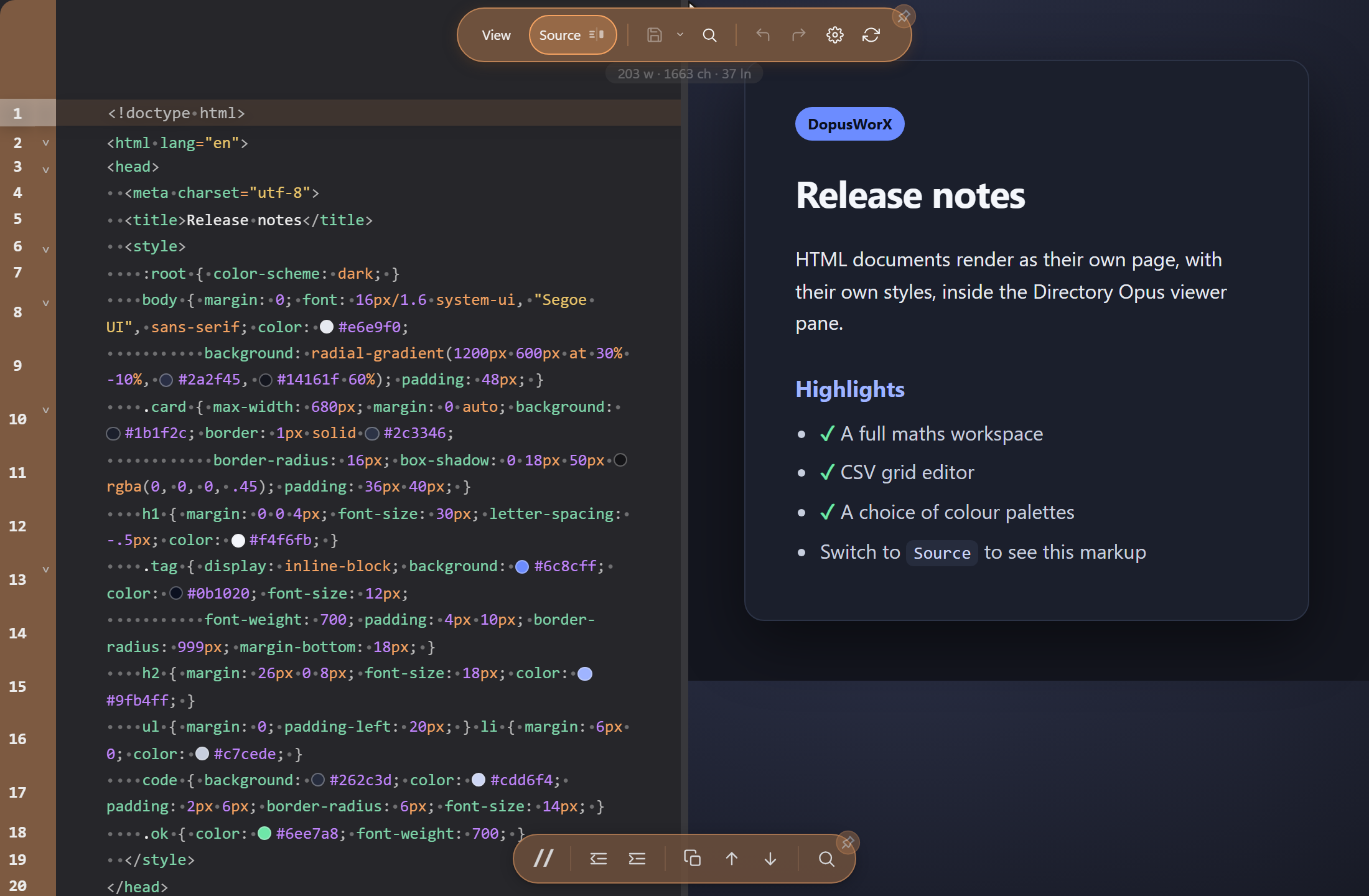
Task: Select line number 9 in the gutter
Action: (17, 366)
